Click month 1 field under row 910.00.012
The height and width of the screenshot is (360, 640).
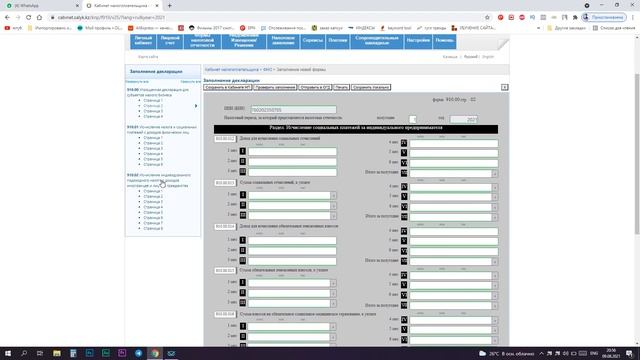(x=292, y=151)
